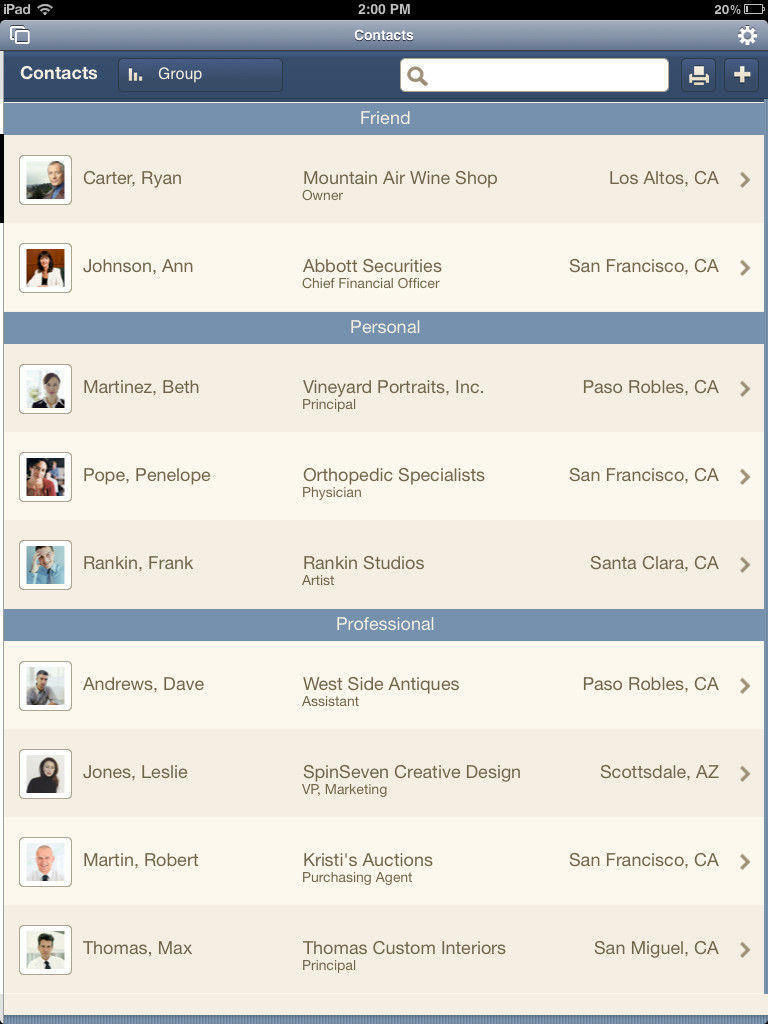Expand Pope, Penelope details chevron

(744, 477)
